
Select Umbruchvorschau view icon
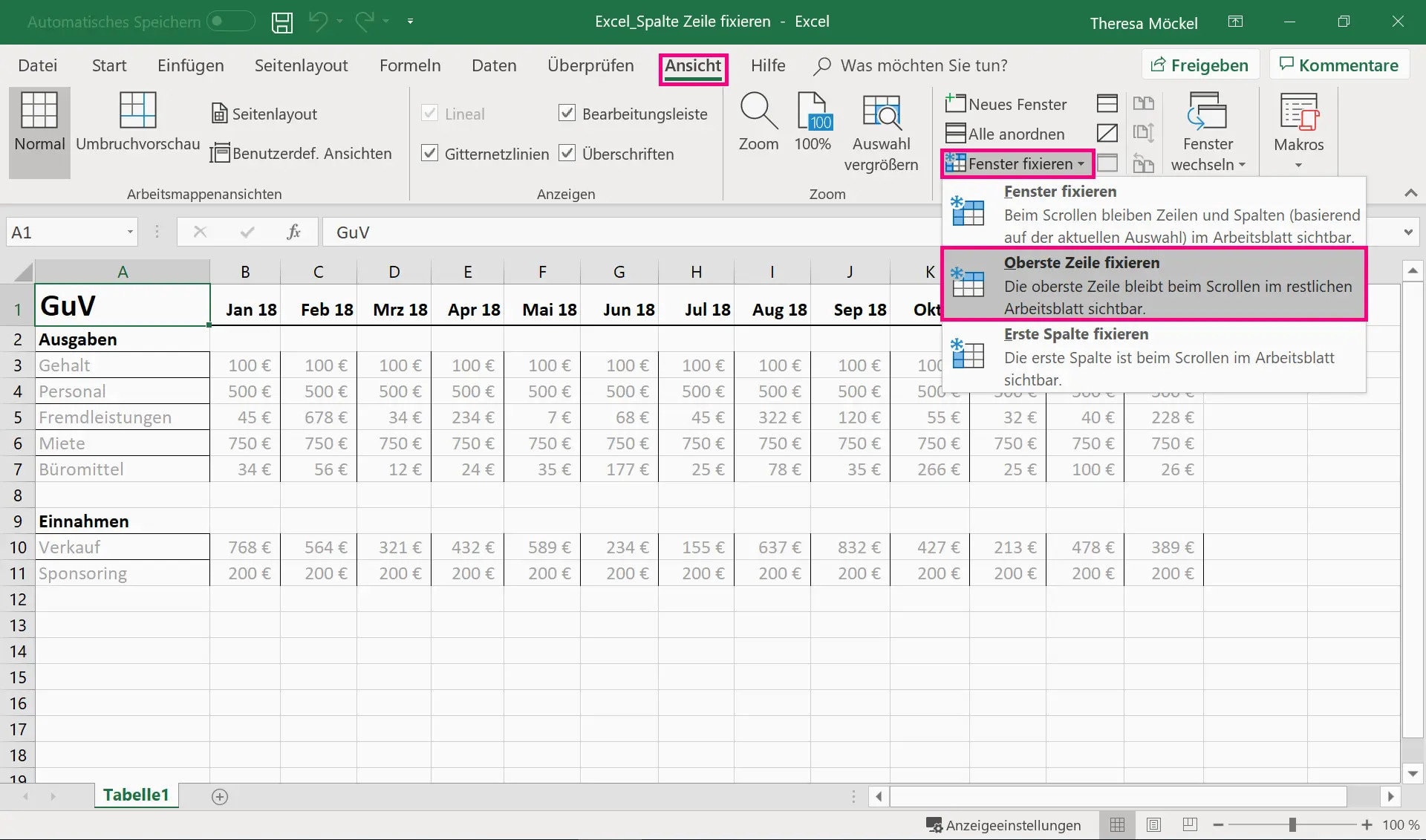(137, 111)
